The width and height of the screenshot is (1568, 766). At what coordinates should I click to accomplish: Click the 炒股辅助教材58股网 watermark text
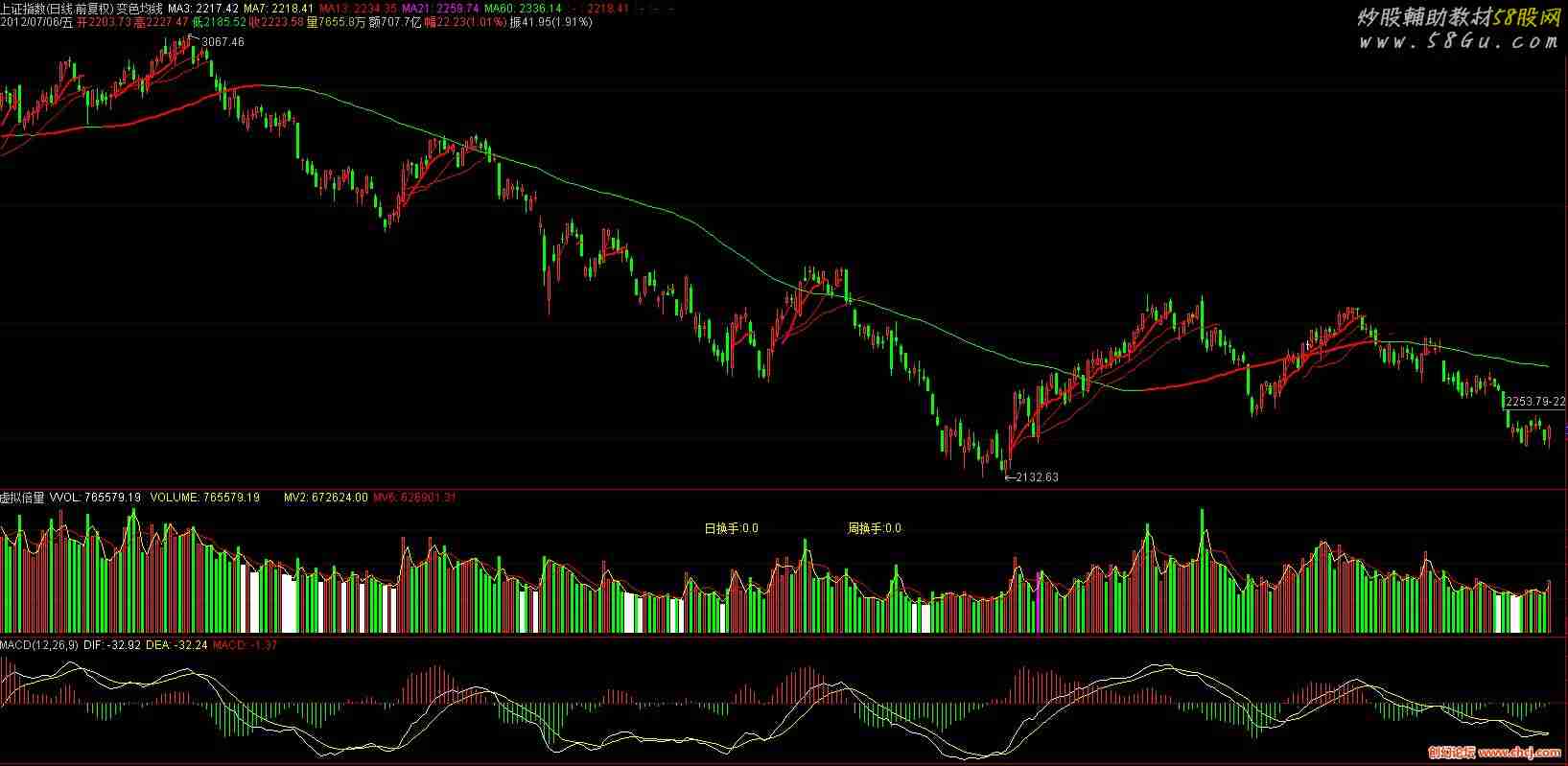click(x=1458, y=16)
